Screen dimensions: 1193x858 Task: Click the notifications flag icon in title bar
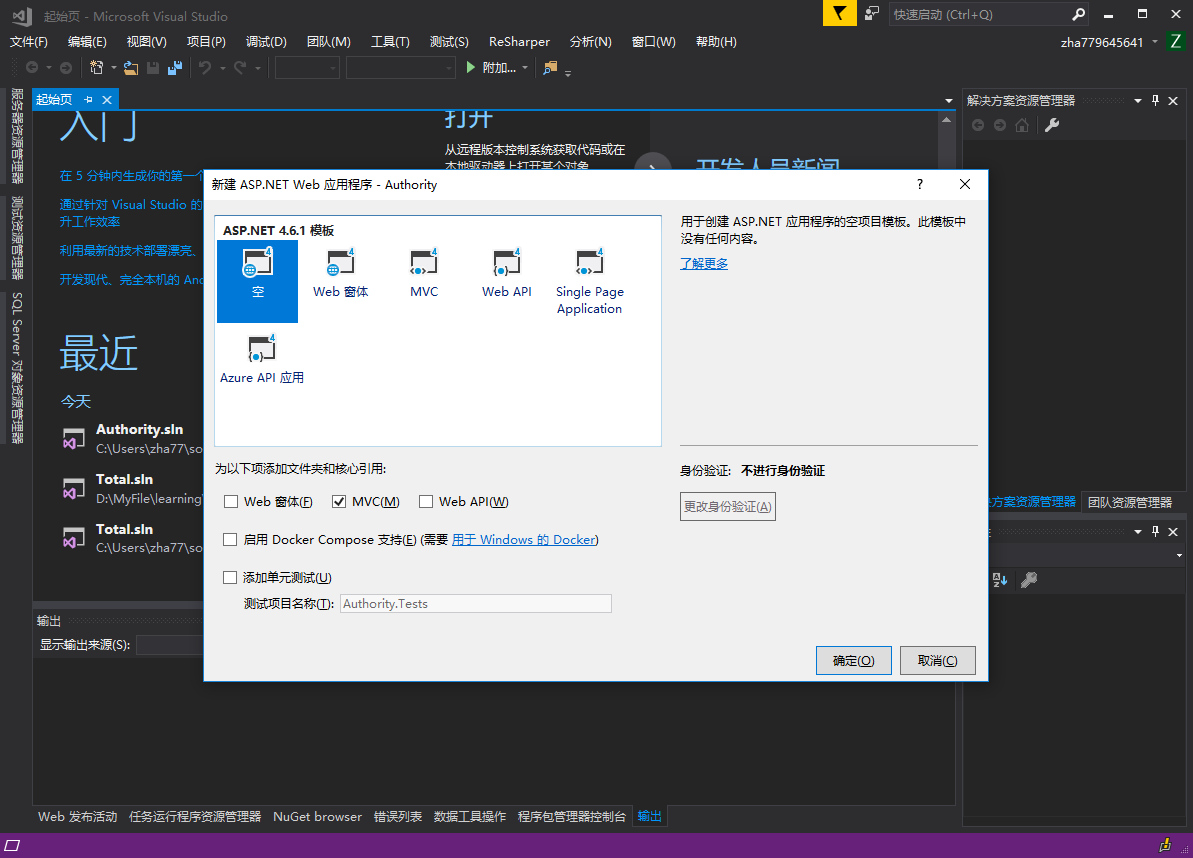click(x=840, y=14)
